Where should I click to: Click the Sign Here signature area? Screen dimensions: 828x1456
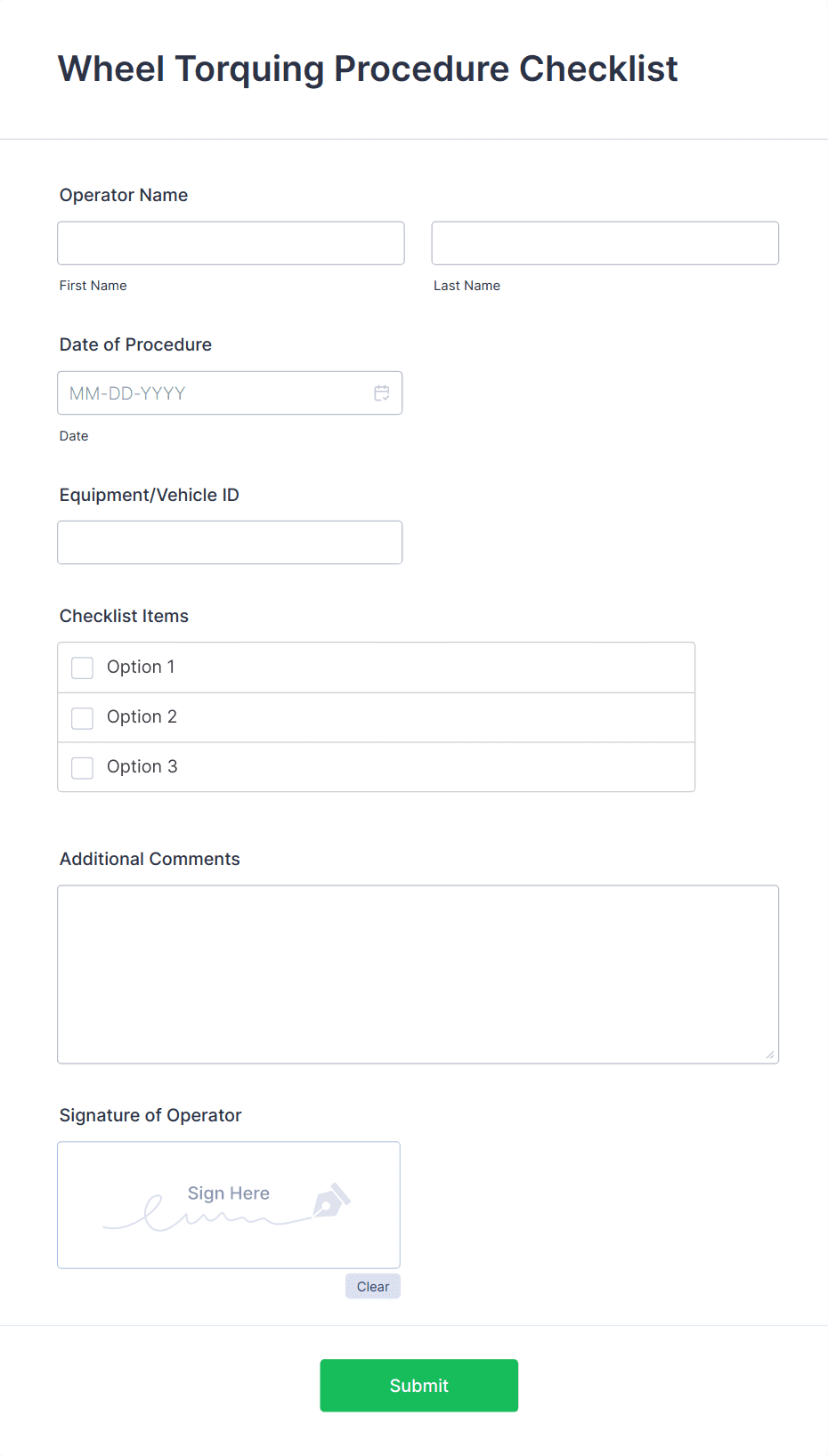(x=228, y=1205)
